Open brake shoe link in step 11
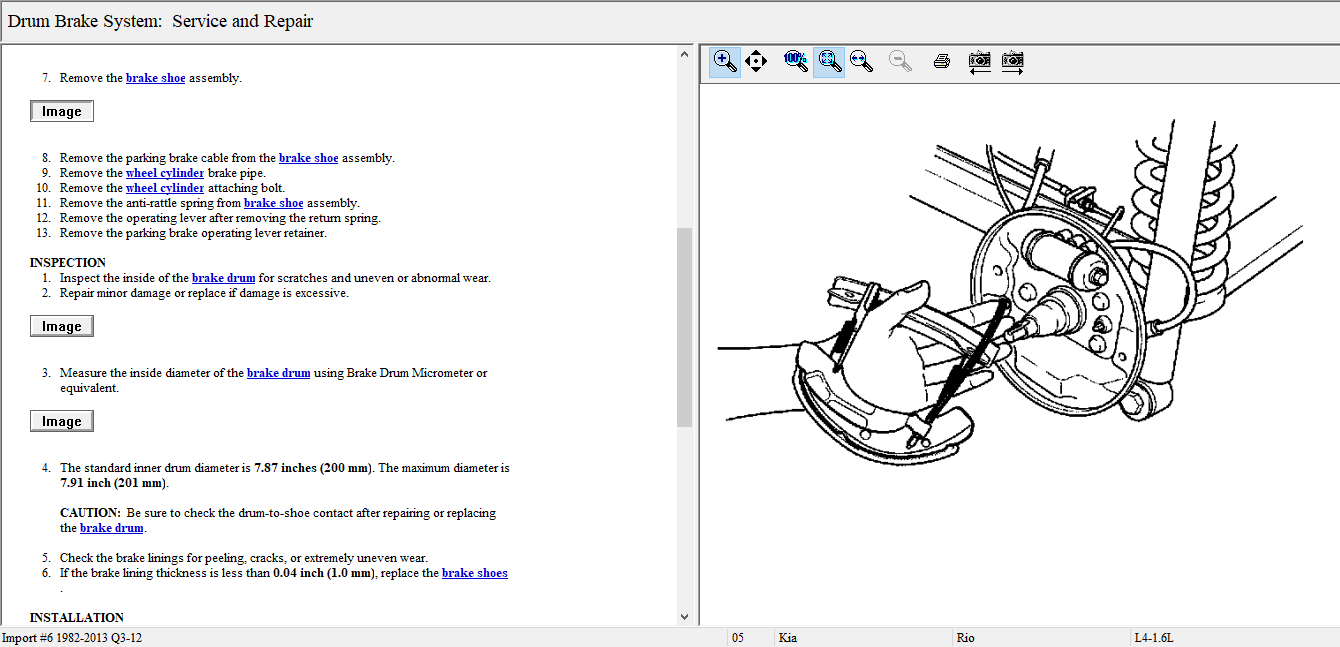Viewport: 1340px width, 647px height. click(x=273, y=203)
